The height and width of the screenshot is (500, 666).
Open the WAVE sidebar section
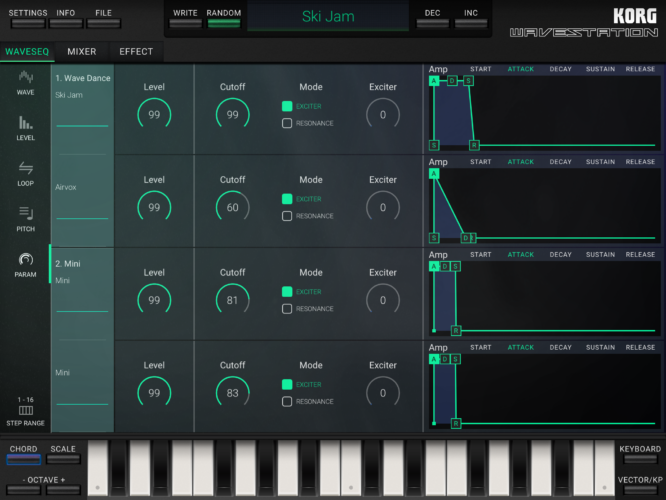[x=25, y=83]
